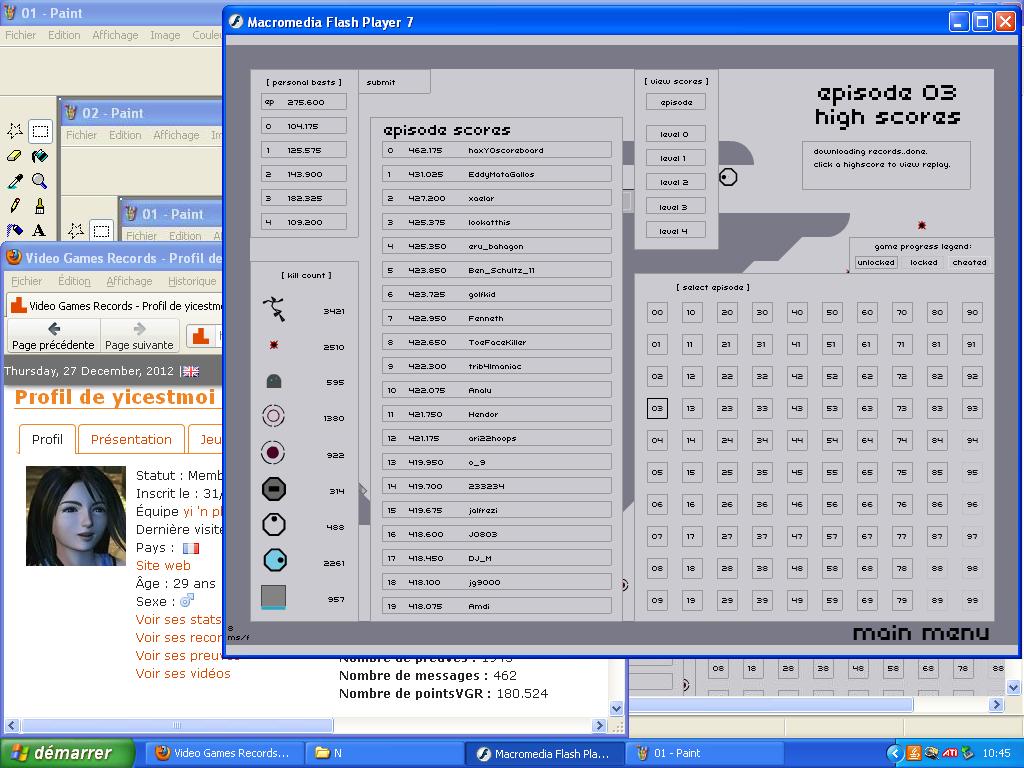The height and width of the screenshot is (768, 1024).
Task: View scores for level 2
Action: pos(675,182)
